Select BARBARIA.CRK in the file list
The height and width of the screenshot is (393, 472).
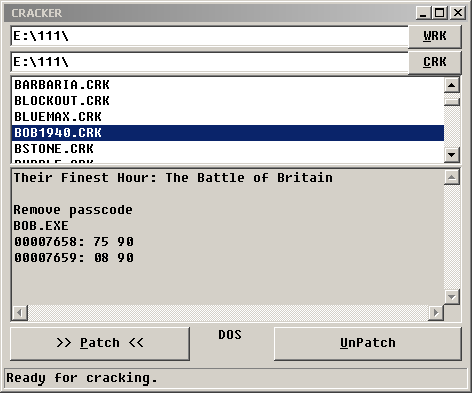click(228, 85)
